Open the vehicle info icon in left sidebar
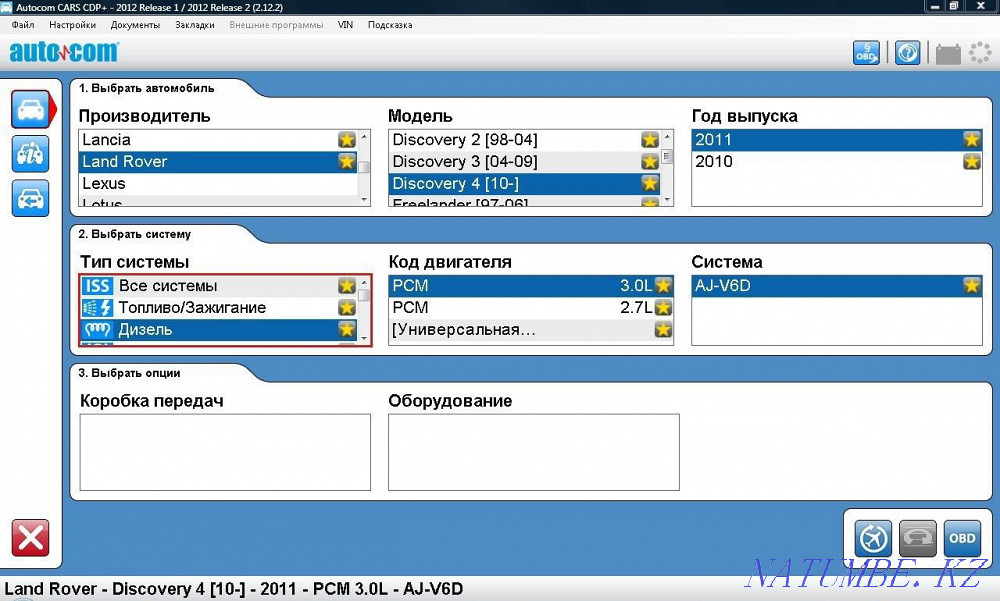This screenshot has height=601, width=1000. [31, 154]
